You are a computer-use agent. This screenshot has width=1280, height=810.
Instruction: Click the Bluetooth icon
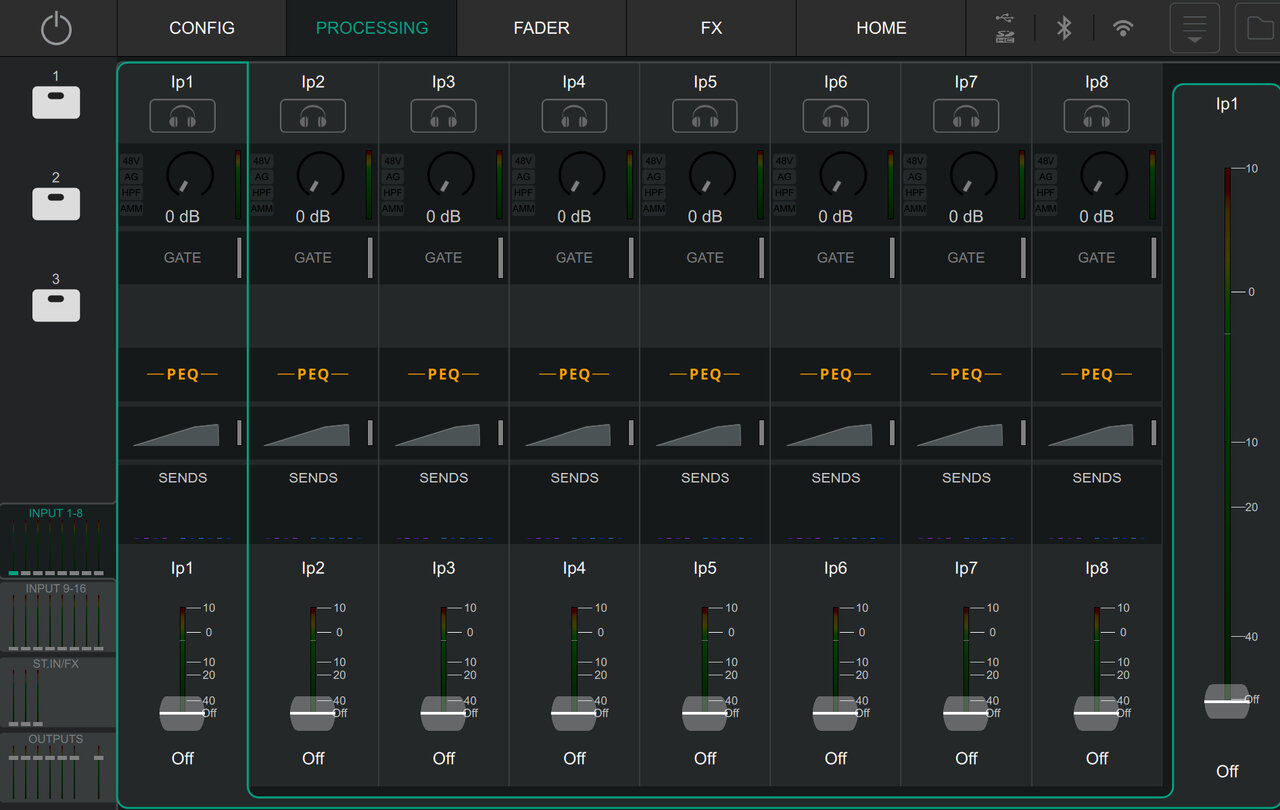[1064, 28]
